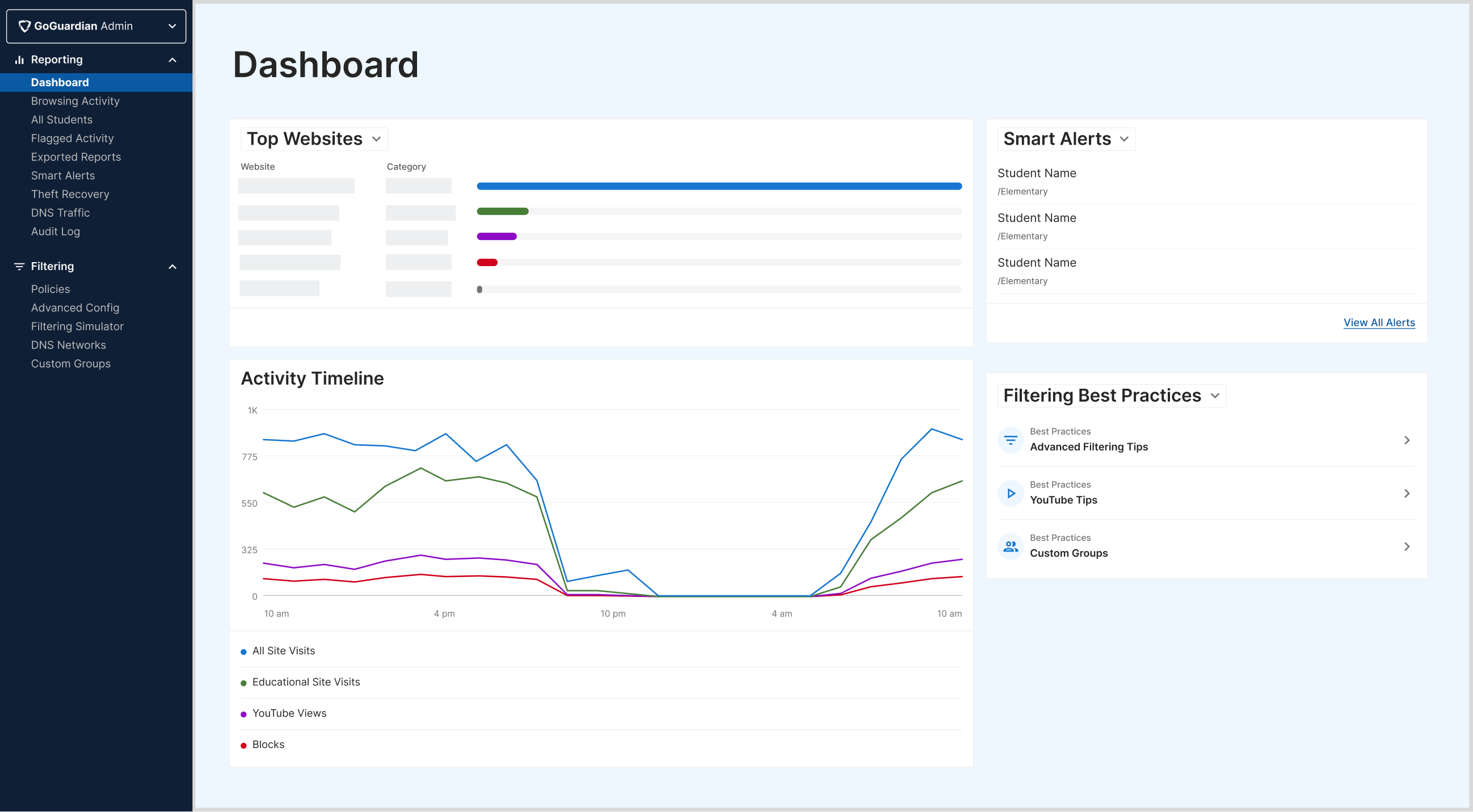Click the Advanced Filtering Tips filter icon
1473x812 pixels.
point(1011,440)
